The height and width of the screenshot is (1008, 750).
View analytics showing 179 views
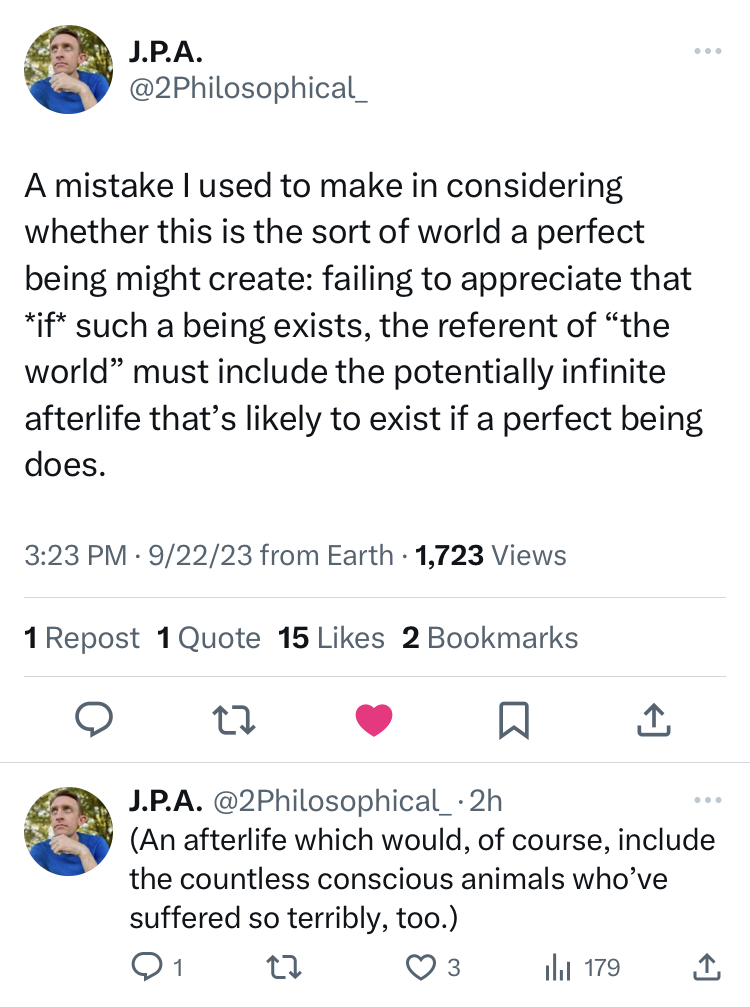(x=580, y=967)
